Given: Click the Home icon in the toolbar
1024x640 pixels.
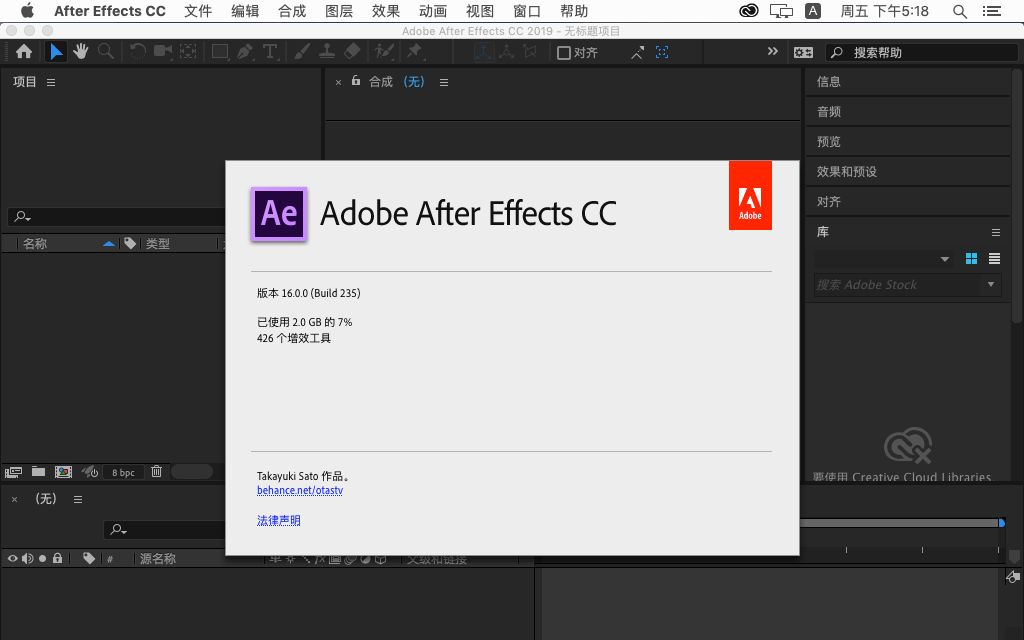Looking at the screenshot, I should tap(24, 52).
